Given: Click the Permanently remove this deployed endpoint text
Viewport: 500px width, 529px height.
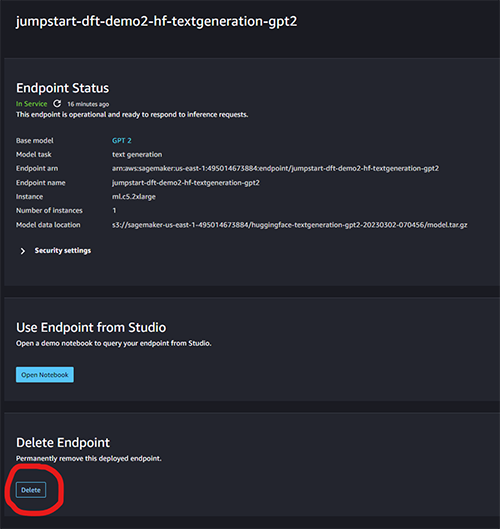Looking at the screenshot, I should [x=89, y=458].
